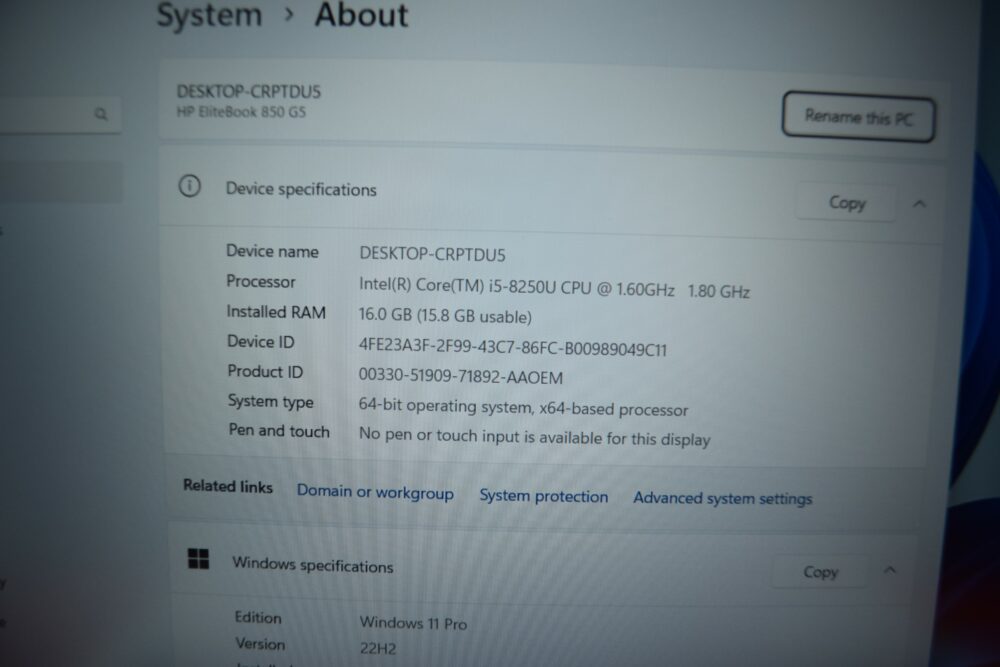Select the Edition value Windows 11 Pro

click(x=413, y=622)
